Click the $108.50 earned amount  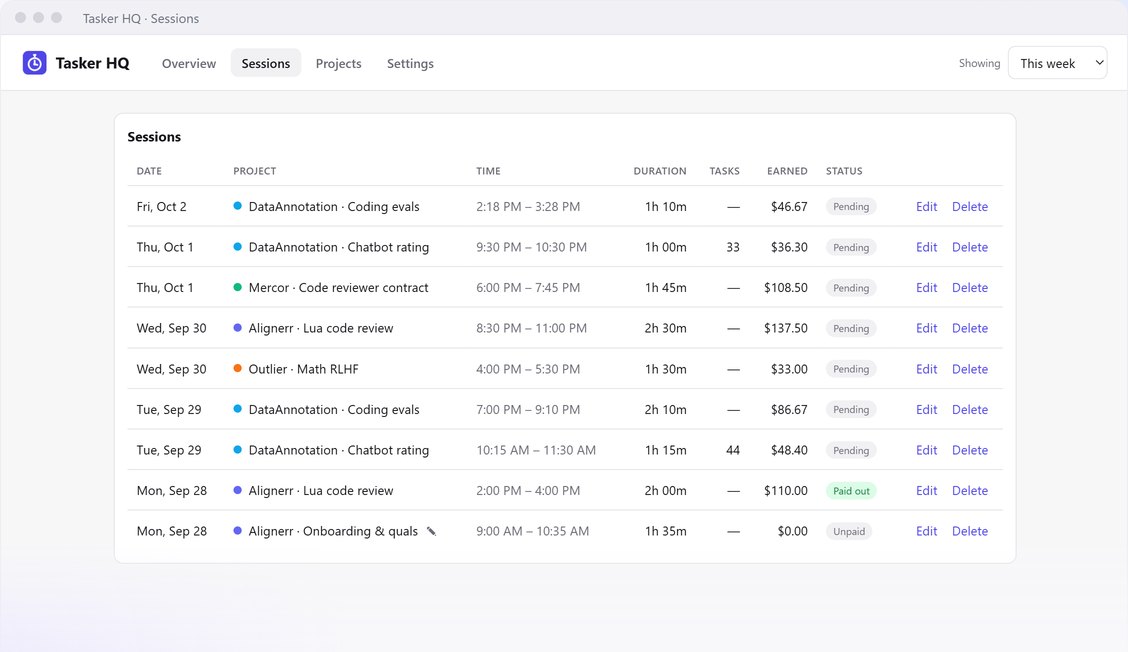pyautogui.click(x=786, y=287)
